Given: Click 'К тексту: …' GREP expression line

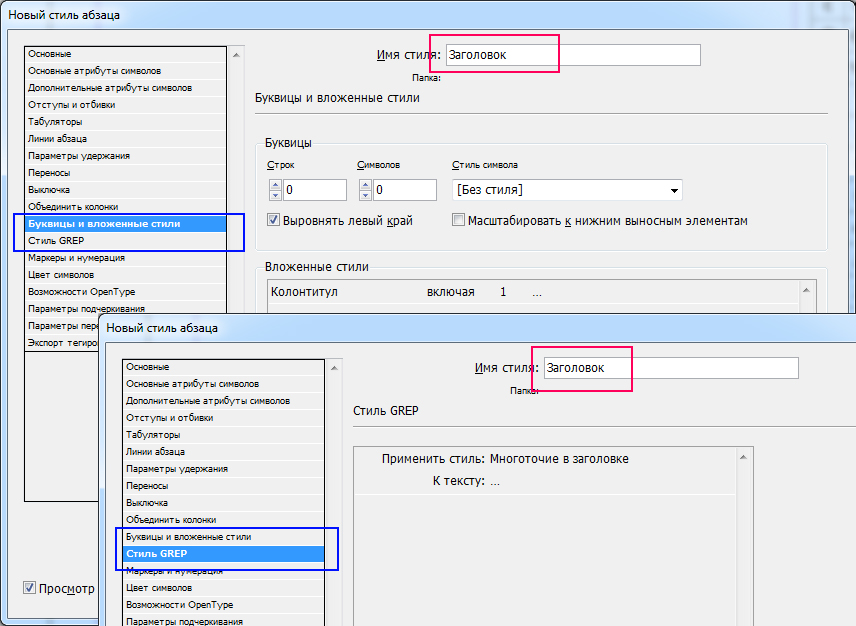Looking at the screenshot, I should (x=466, y=481).
